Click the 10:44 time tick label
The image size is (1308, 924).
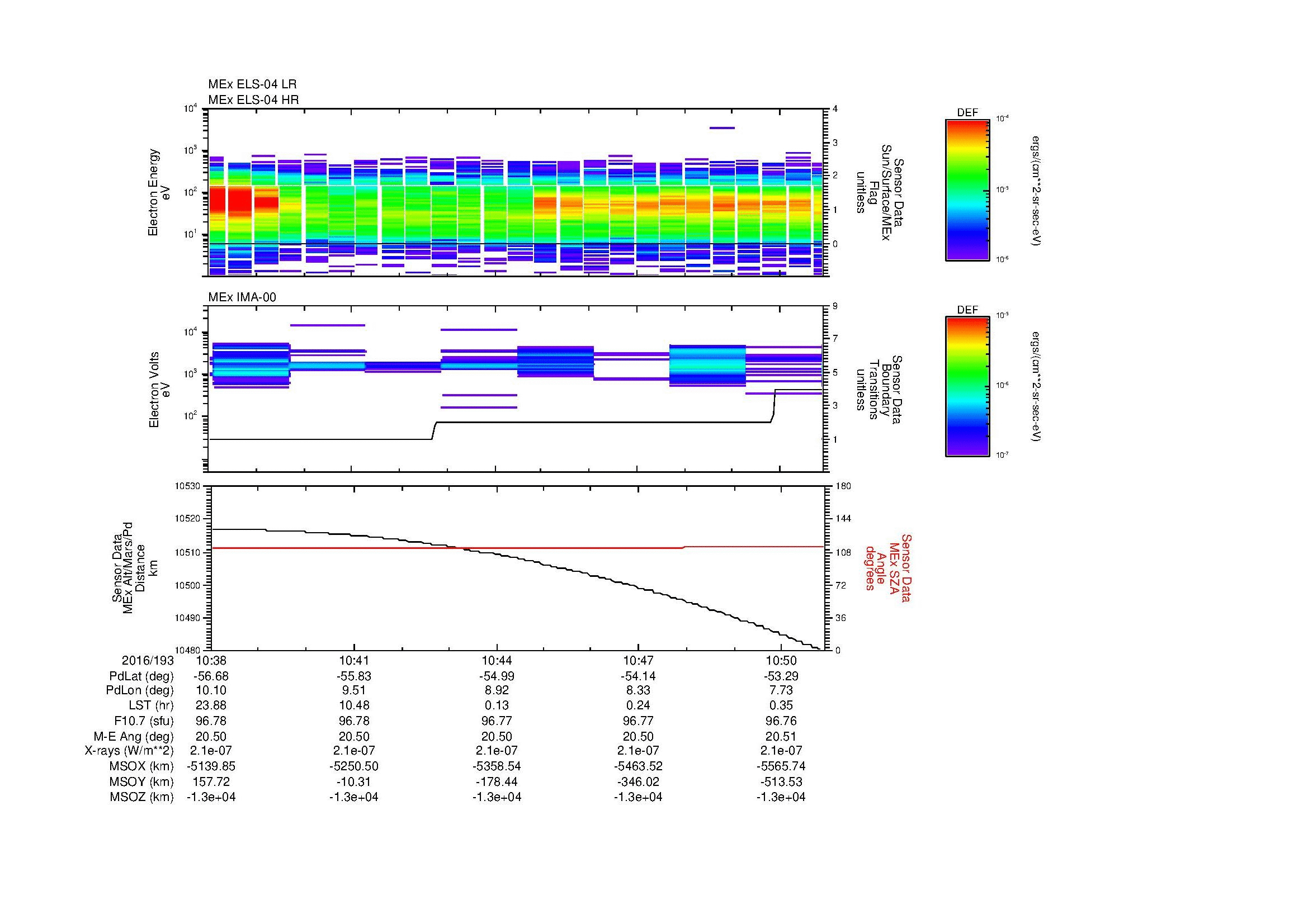pyautogui.click(x=497, y=661)
